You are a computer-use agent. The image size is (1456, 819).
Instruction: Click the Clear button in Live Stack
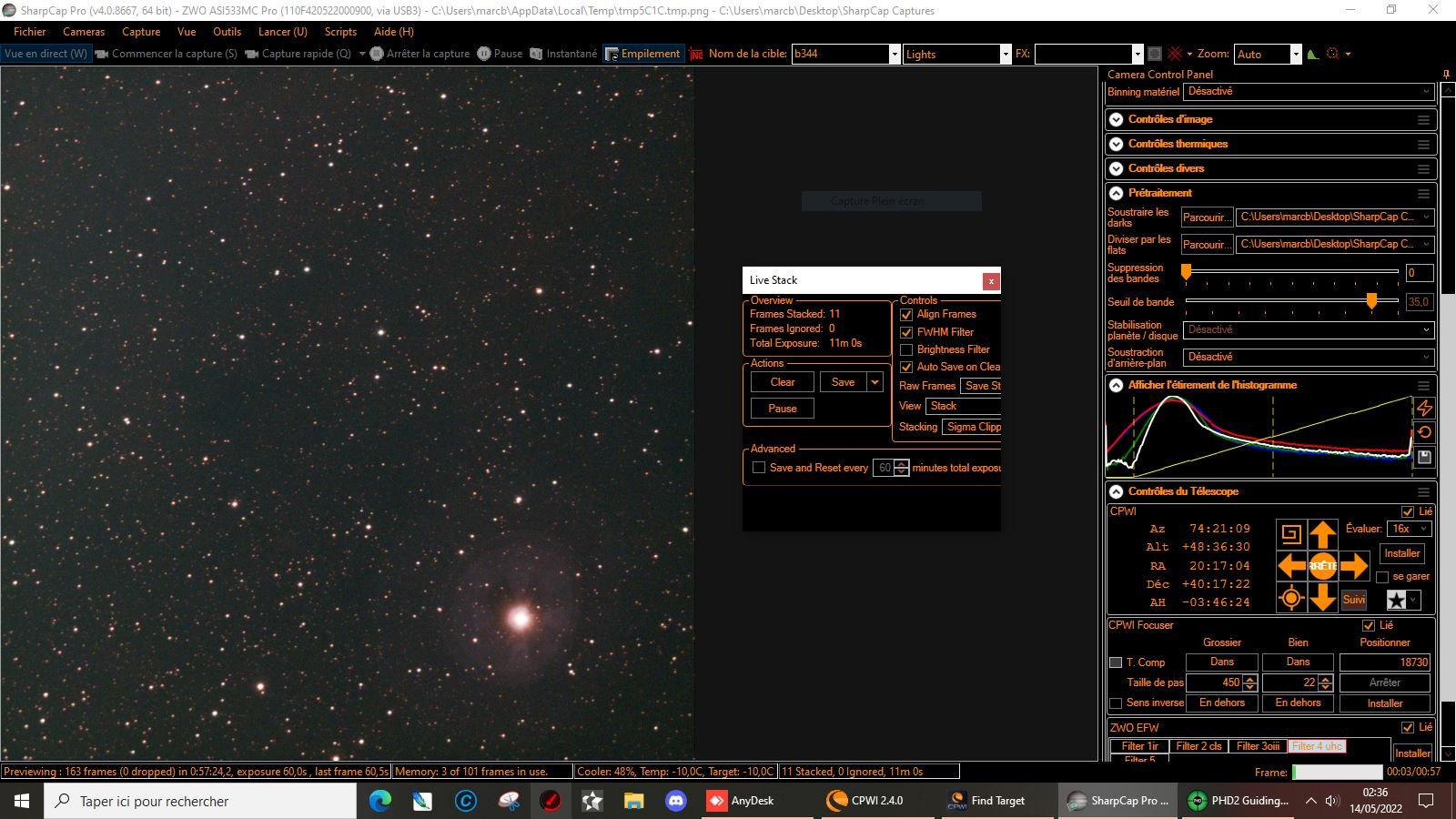tap(782, 382)
